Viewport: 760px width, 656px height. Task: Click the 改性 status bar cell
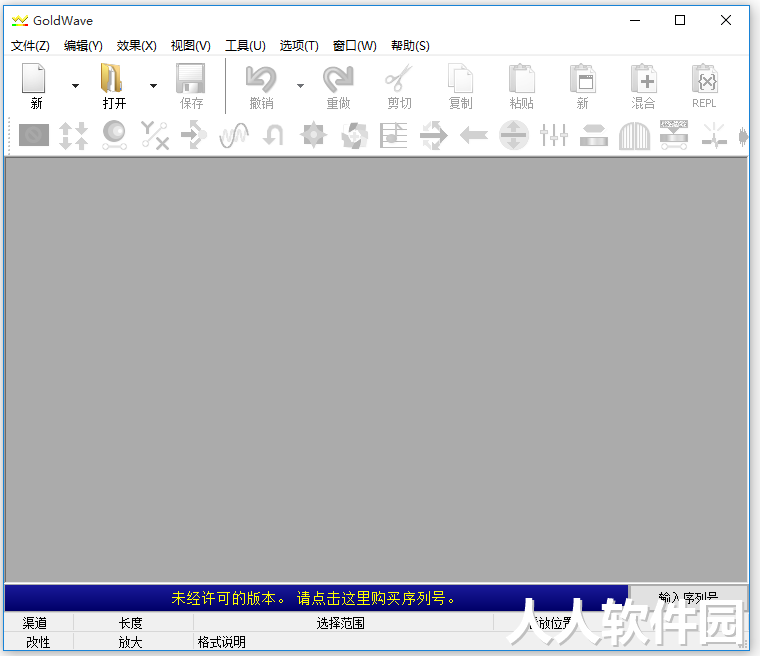[x=38, y=642]
